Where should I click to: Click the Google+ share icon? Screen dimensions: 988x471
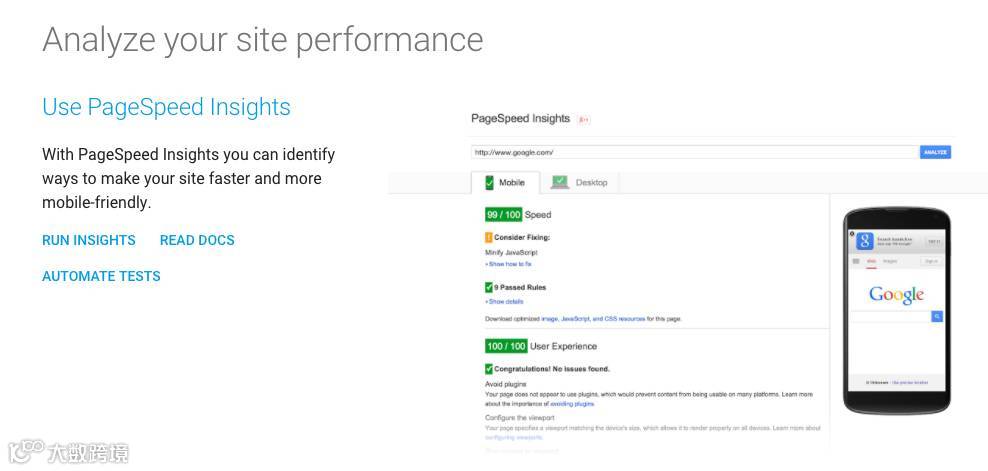click(x=584, y=119)
